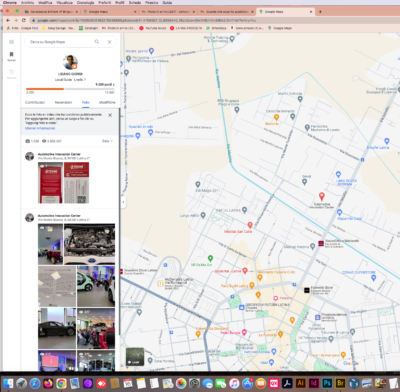
Task: Open the car engine photo thumbnail
Action: tap(89, 244)
